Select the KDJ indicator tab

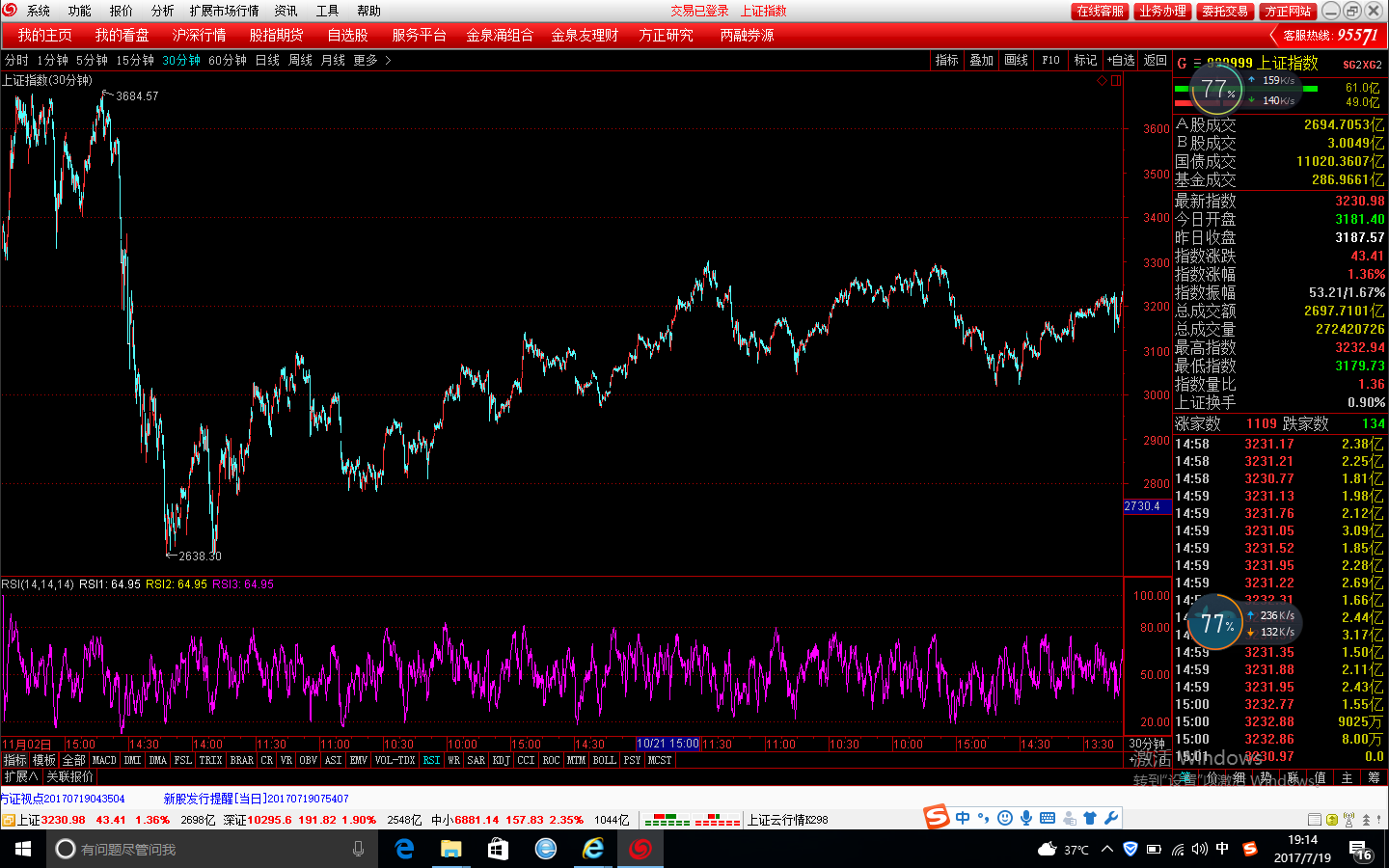click(x=501, y=760)
